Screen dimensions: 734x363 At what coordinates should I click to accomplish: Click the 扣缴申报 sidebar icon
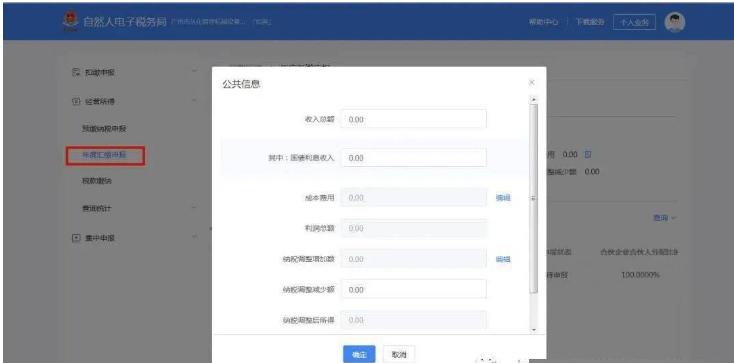click(76, 72)
